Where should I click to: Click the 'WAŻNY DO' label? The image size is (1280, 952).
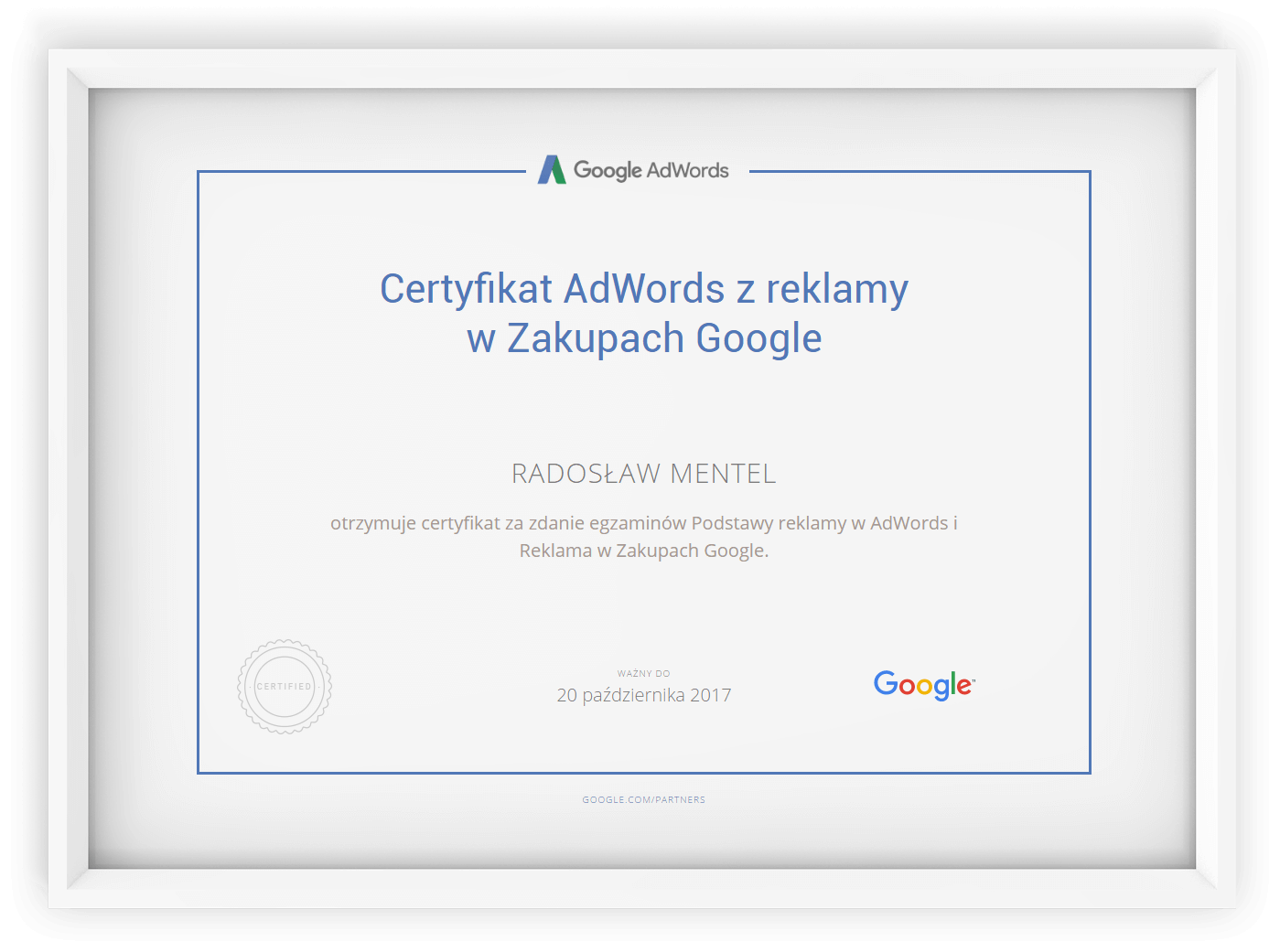coord(644,673)
